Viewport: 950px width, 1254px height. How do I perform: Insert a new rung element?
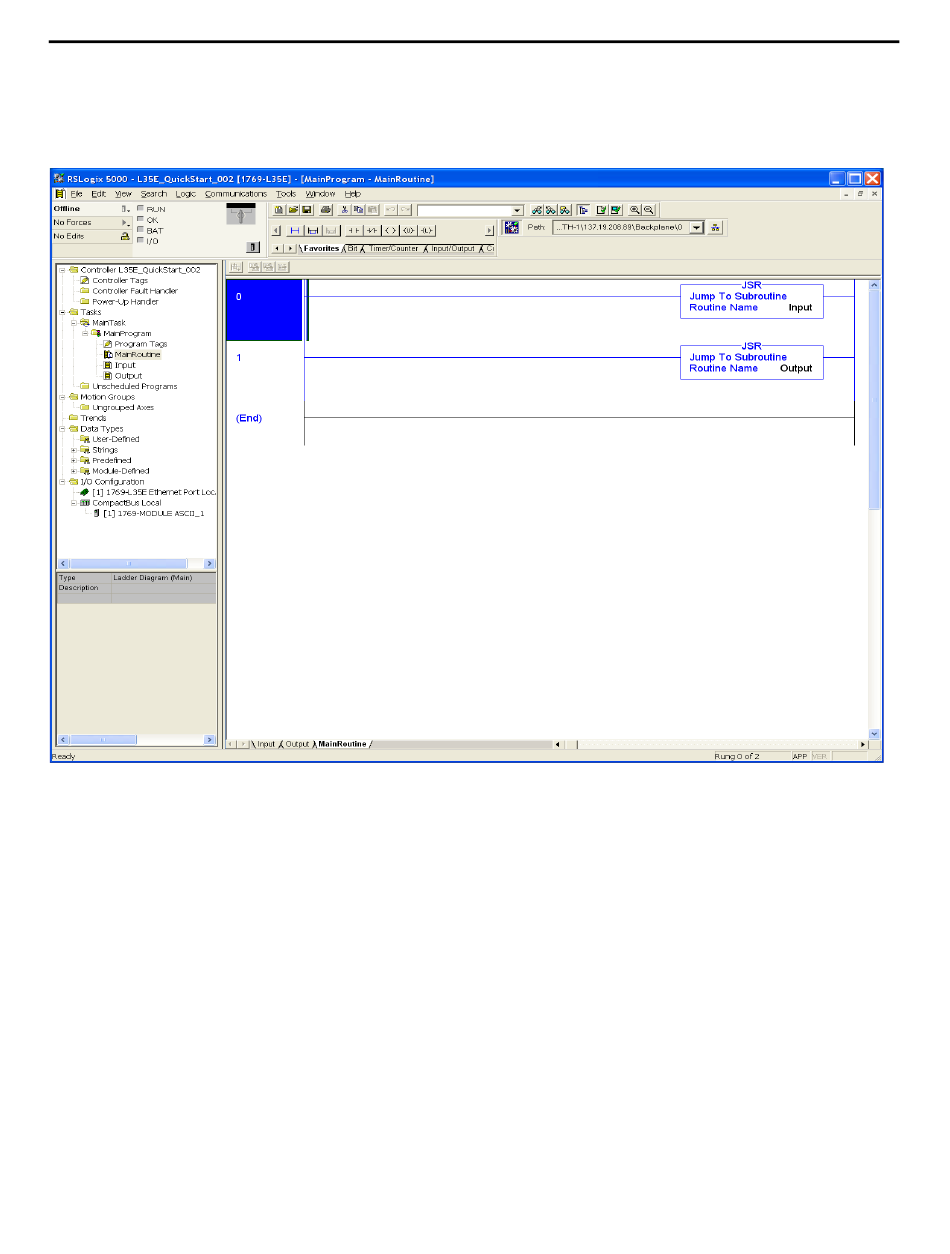click(x=295, y=230)
